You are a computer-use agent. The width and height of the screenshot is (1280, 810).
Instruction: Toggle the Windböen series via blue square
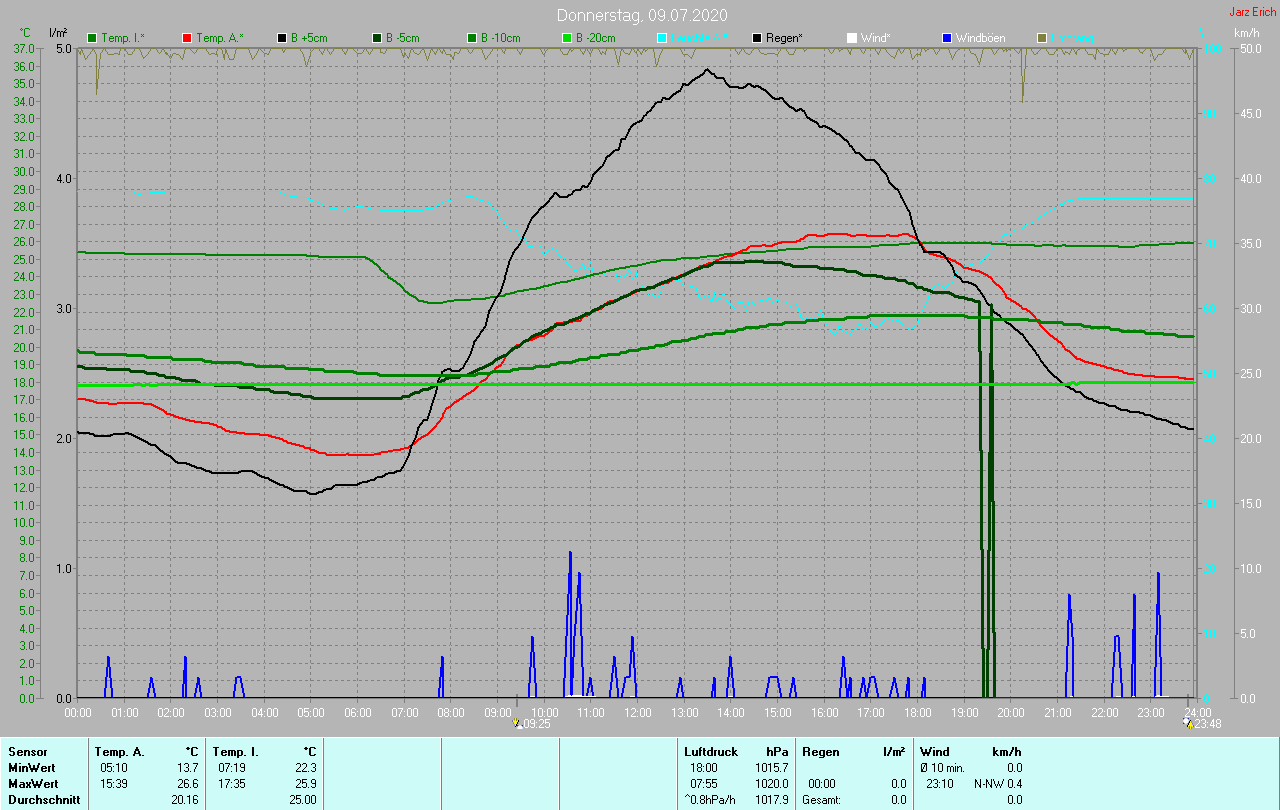pos(947,38)
